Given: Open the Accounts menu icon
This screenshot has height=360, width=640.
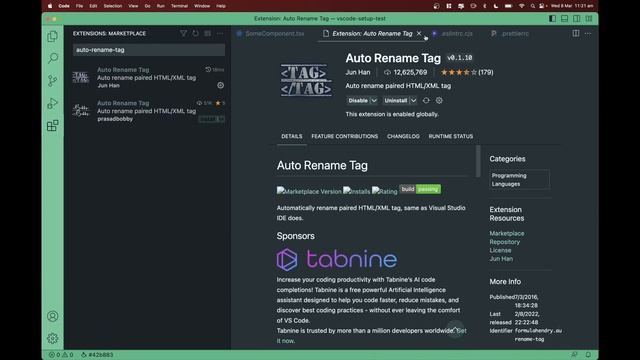Looking at the screenshot, I should pos(52,316).
